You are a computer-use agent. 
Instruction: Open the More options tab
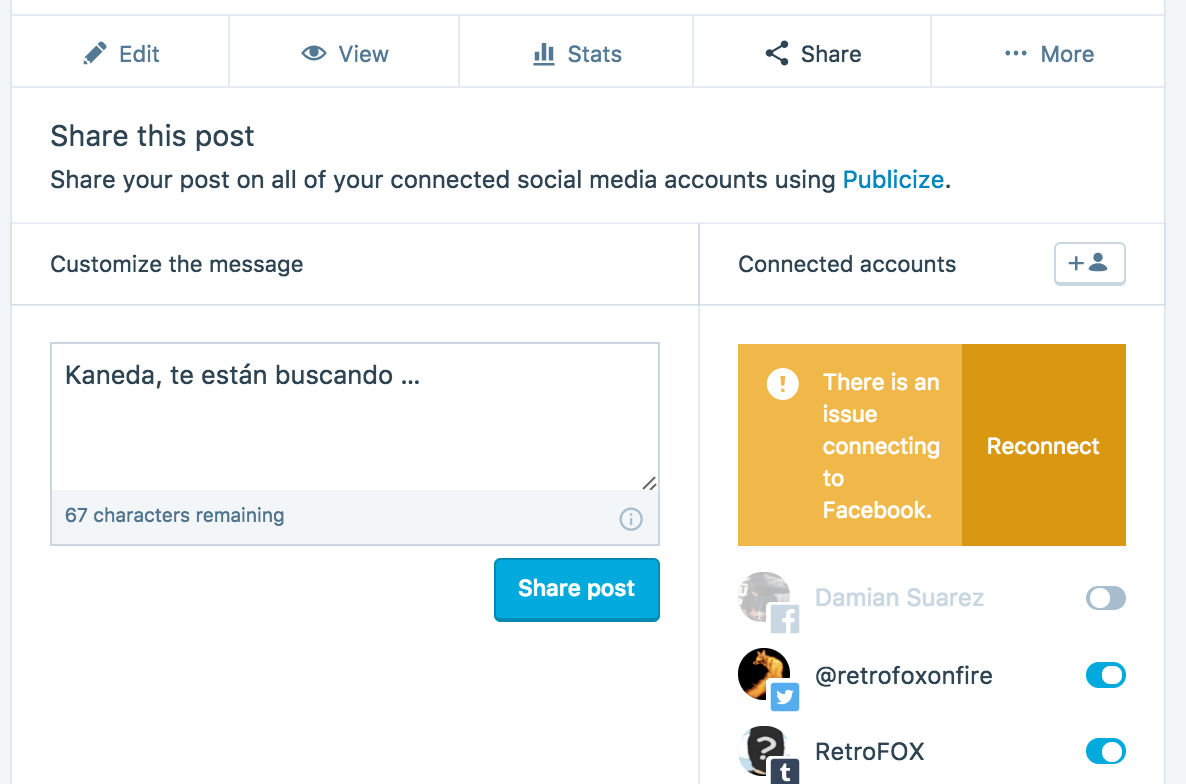click(1048, 53)
